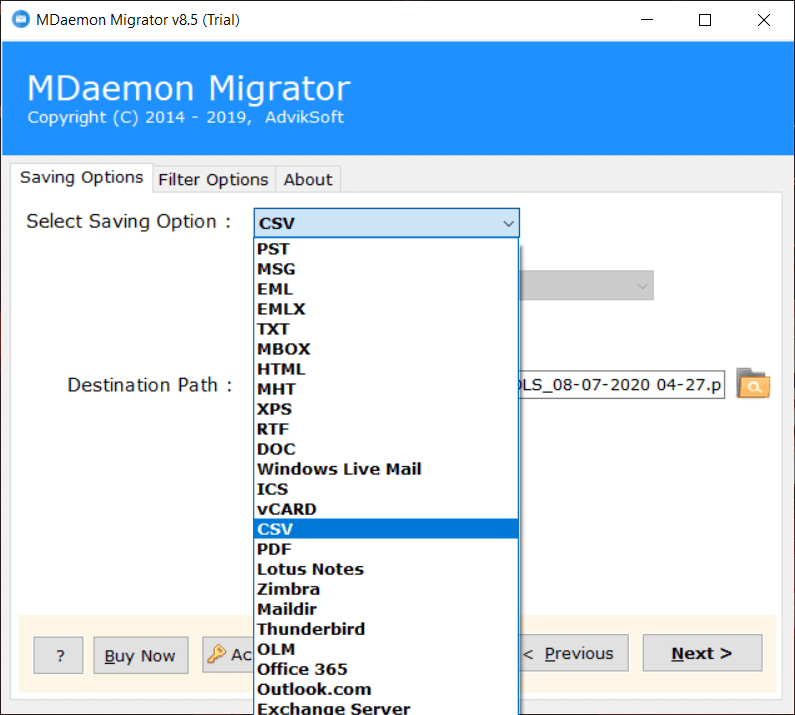Click the folder browse icon beside Destination Path
The width and height of the screenshot is (795, 715).
[x=753, y=384]
